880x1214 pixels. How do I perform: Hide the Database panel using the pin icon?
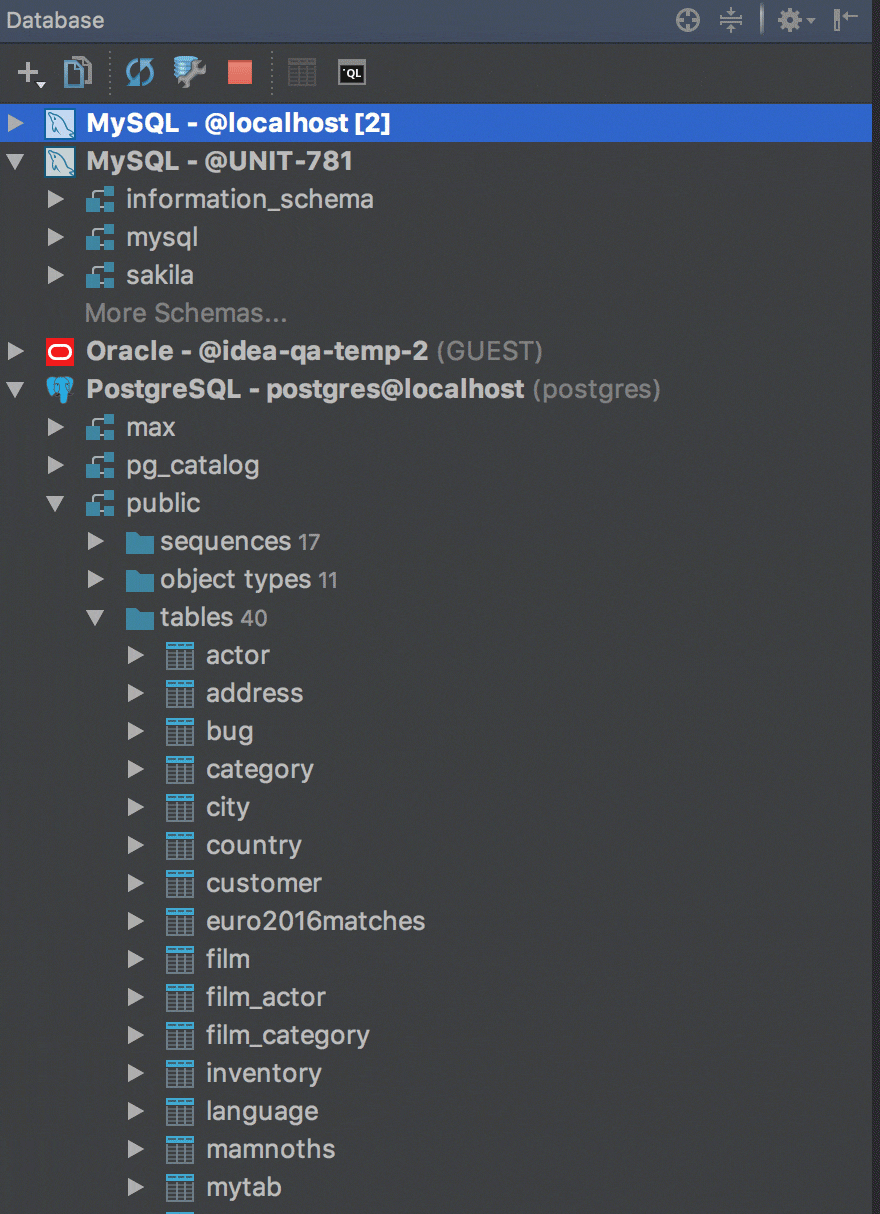coord(846,20)
